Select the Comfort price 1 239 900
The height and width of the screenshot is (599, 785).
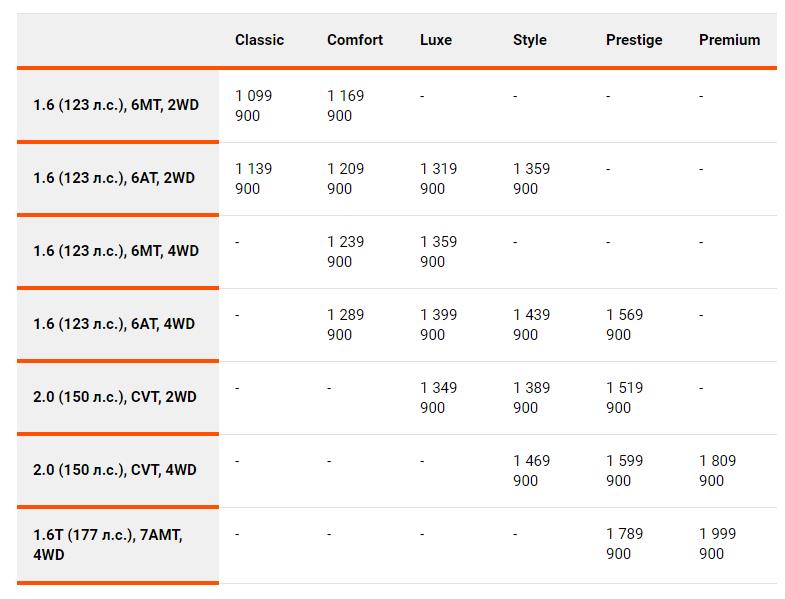(x=345, y=251)
